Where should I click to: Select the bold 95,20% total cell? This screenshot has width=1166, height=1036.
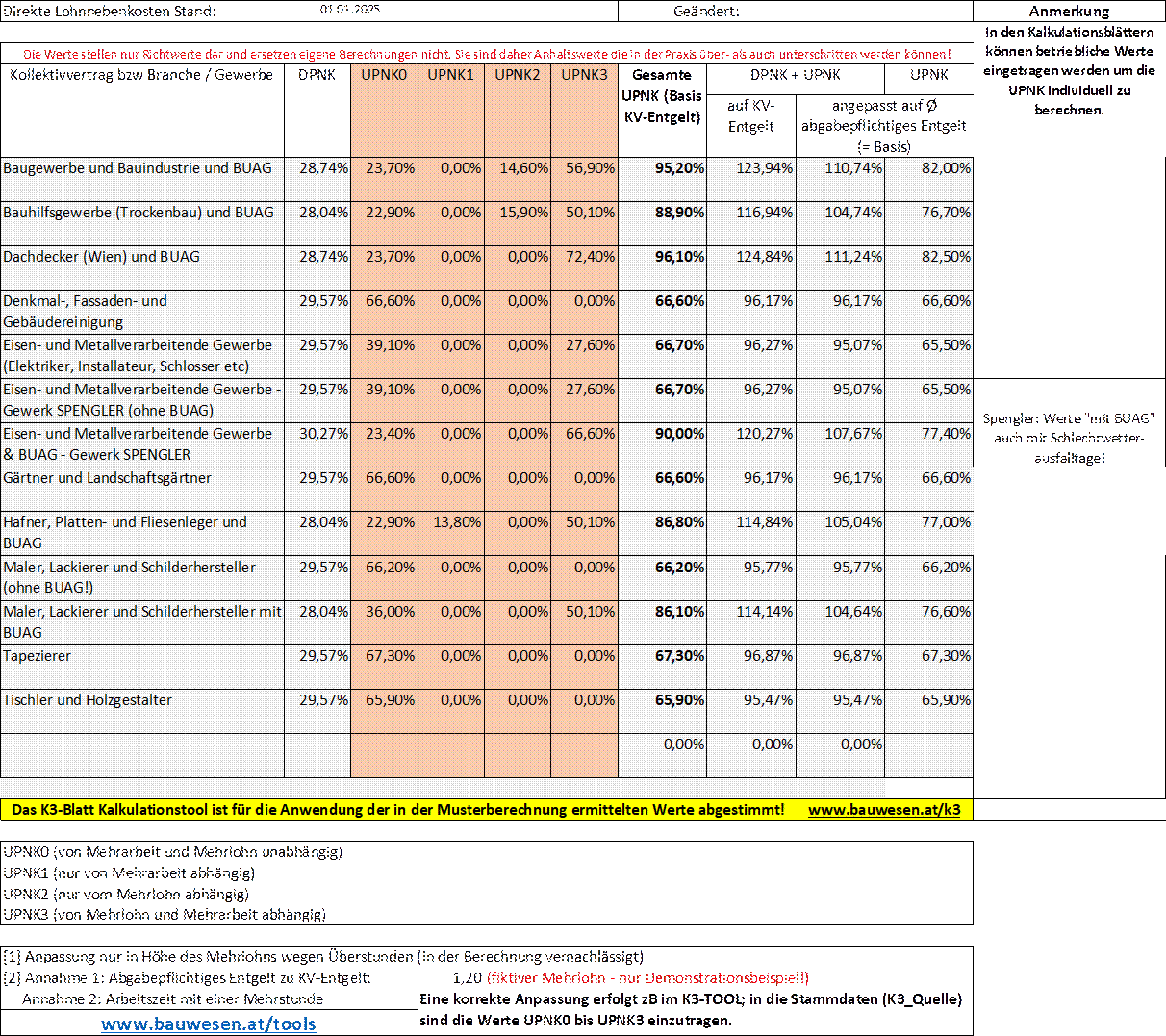[679, 168]
